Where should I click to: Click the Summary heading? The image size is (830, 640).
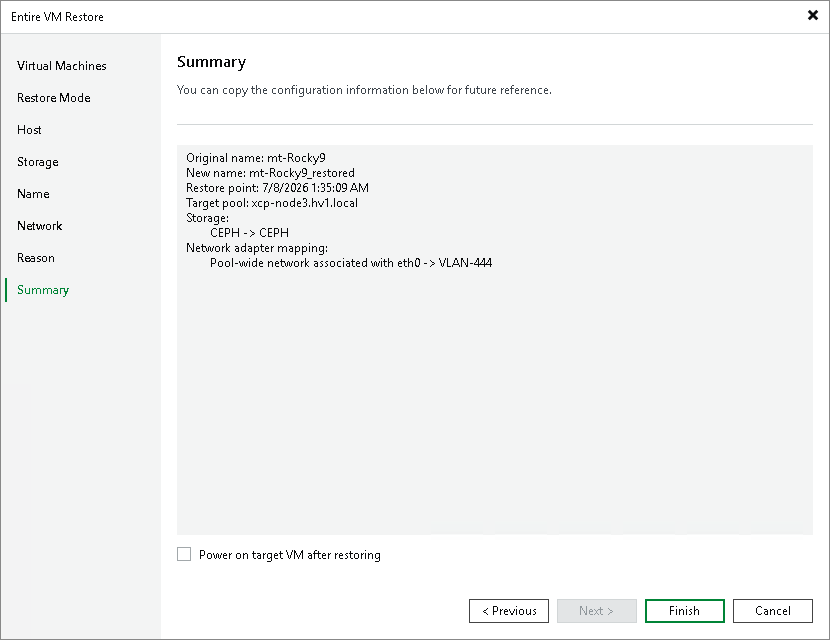(x=211, y=62)
